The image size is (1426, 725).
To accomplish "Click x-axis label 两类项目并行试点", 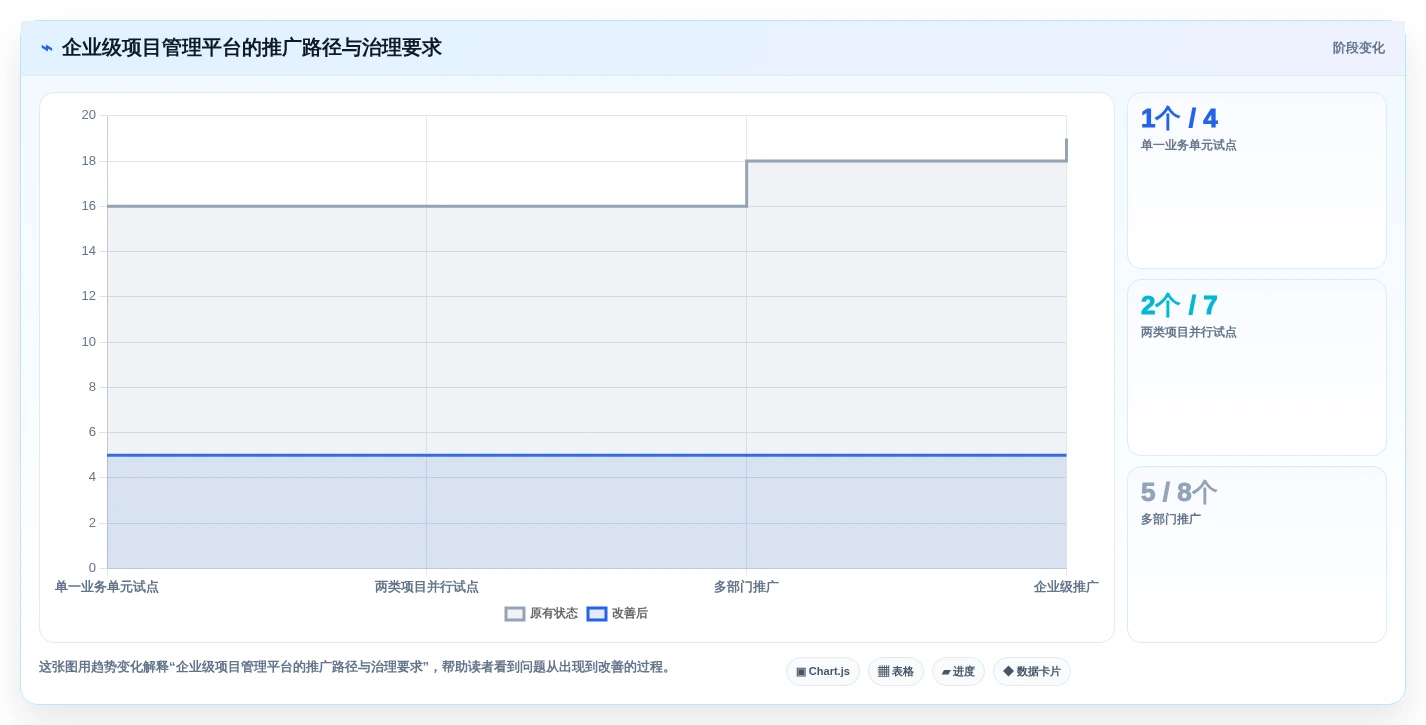I will tap(427, 587).
